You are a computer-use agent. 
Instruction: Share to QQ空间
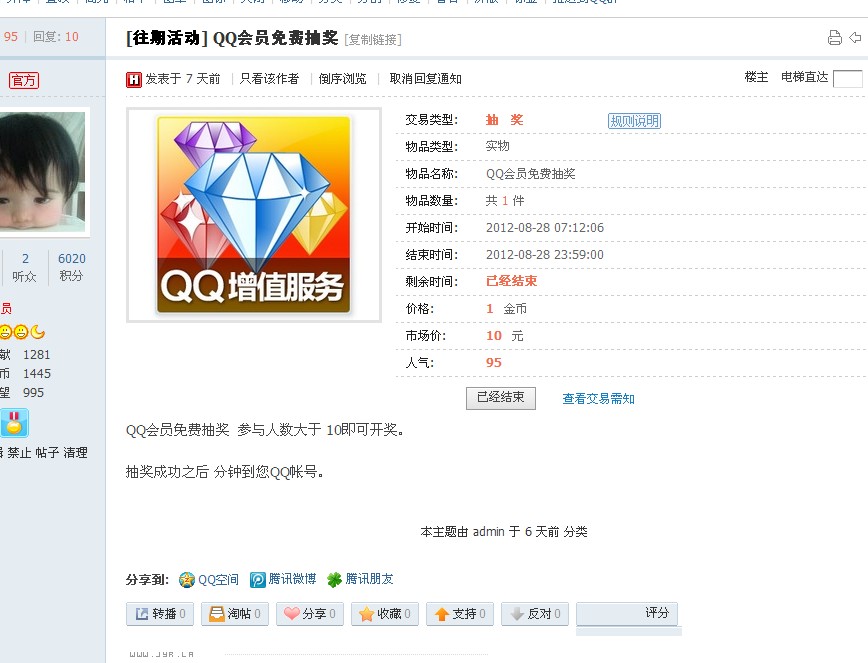pyautogui.click(x=209, y=579)
